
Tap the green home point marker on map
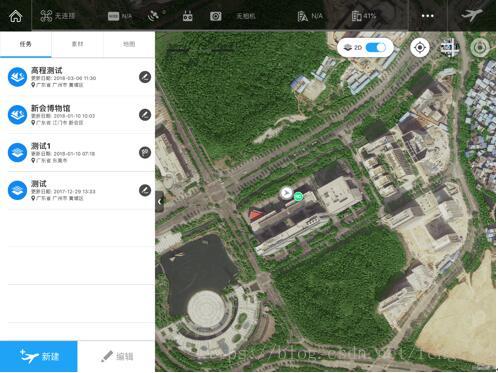[298, 197]
